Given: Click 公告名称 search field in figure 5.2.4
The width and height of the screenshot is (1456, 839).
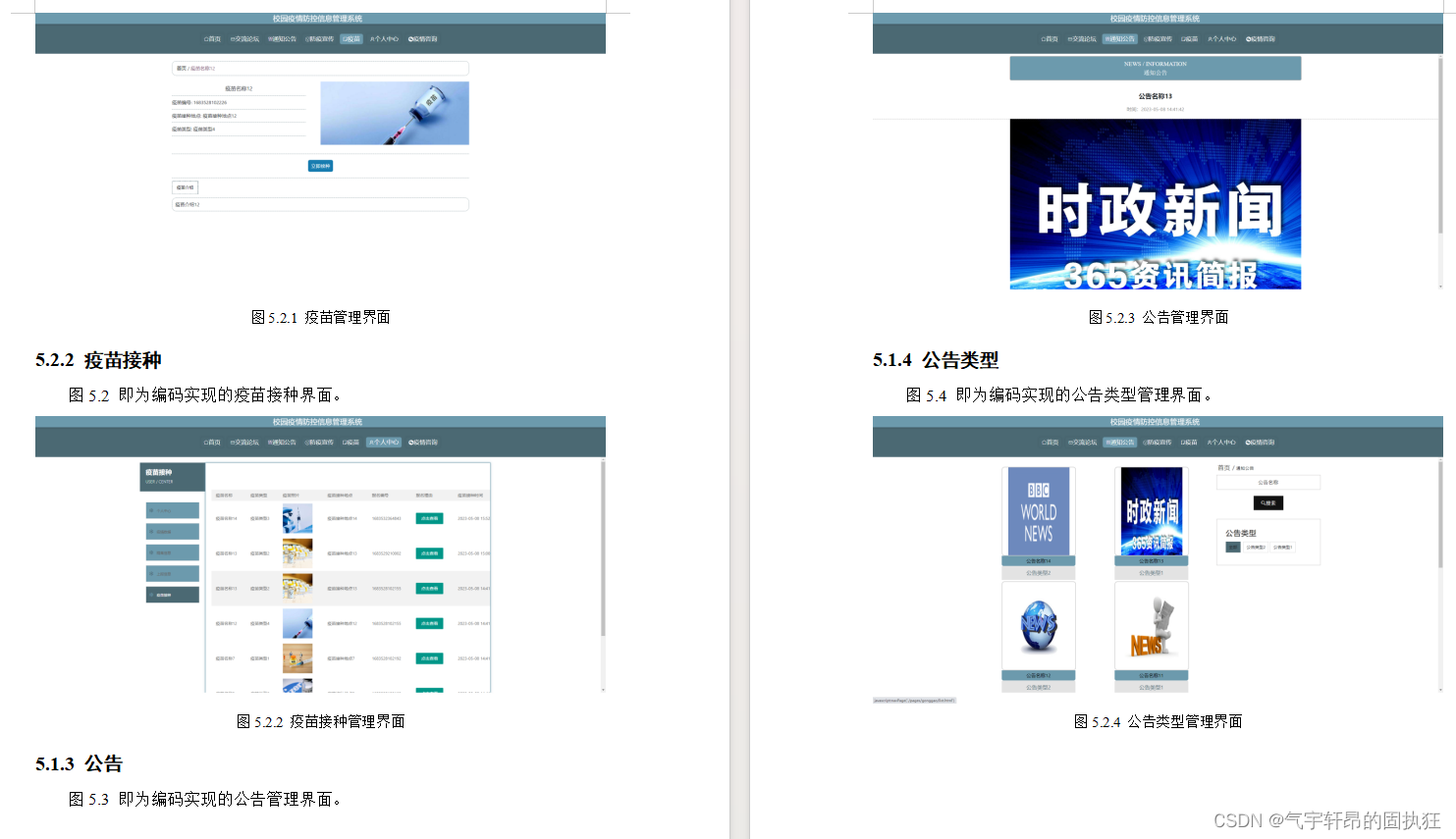Looking at the screenshot, I should point(1268,483).
